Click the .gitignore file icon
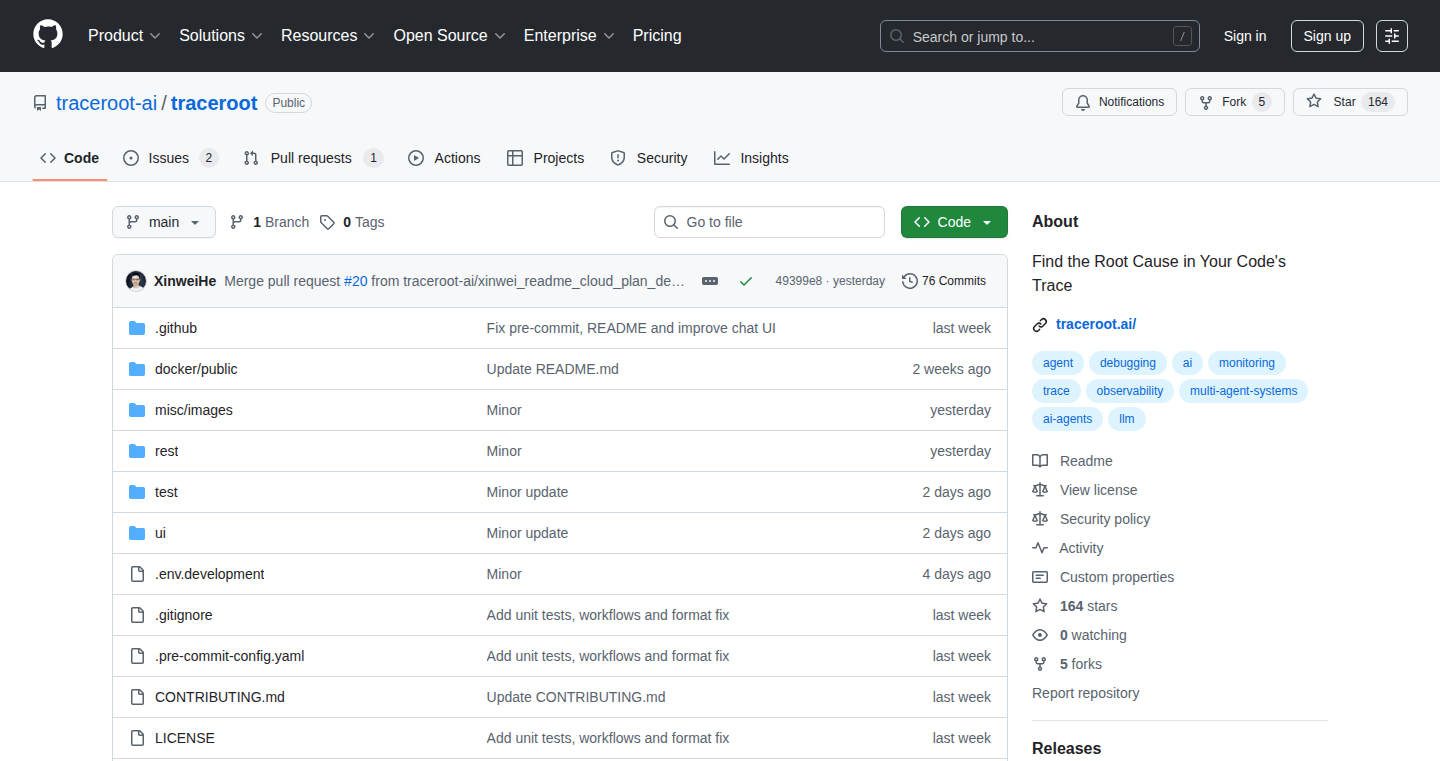This screenshot has height=761, width=1440. (x=137, y=615)
